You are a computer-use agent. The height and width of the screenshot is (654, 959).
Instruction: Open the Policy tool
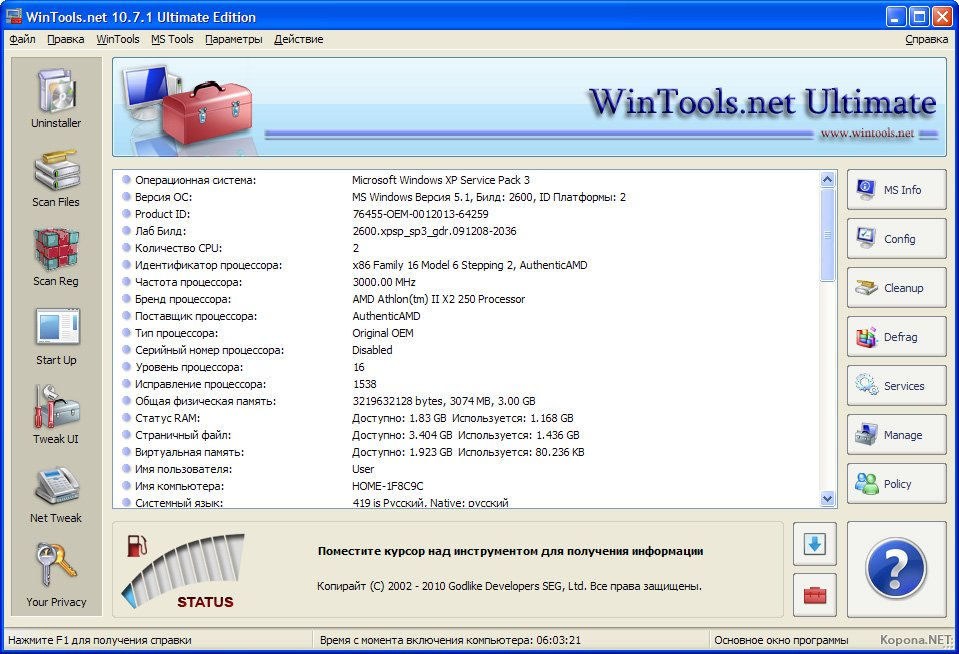tap(897, 483)
